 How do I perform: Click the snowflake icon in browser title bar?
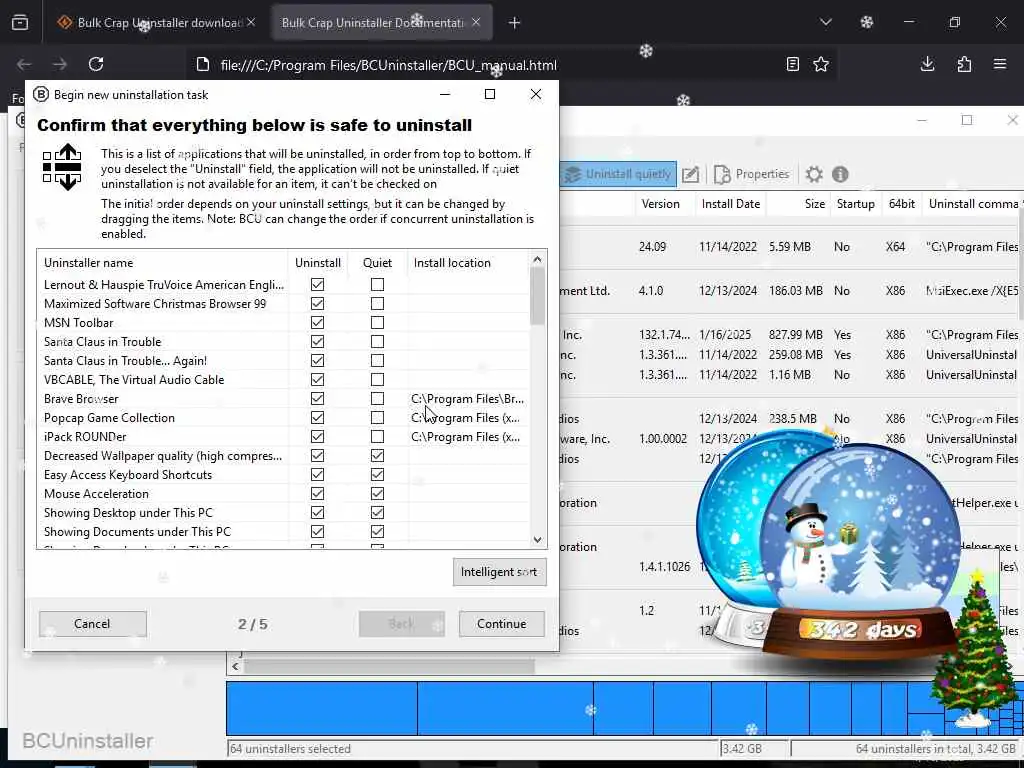(x=867, y=22)
